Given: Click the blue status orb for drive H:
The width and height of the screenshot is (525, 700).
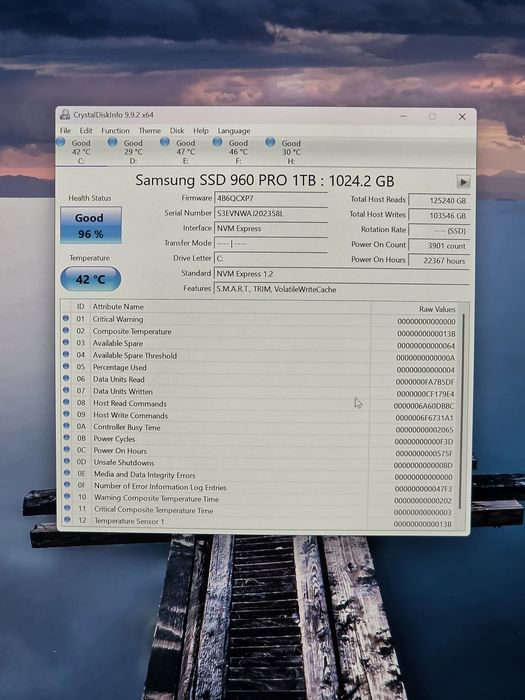Looking at the screenshot, I should coord(270,142).
